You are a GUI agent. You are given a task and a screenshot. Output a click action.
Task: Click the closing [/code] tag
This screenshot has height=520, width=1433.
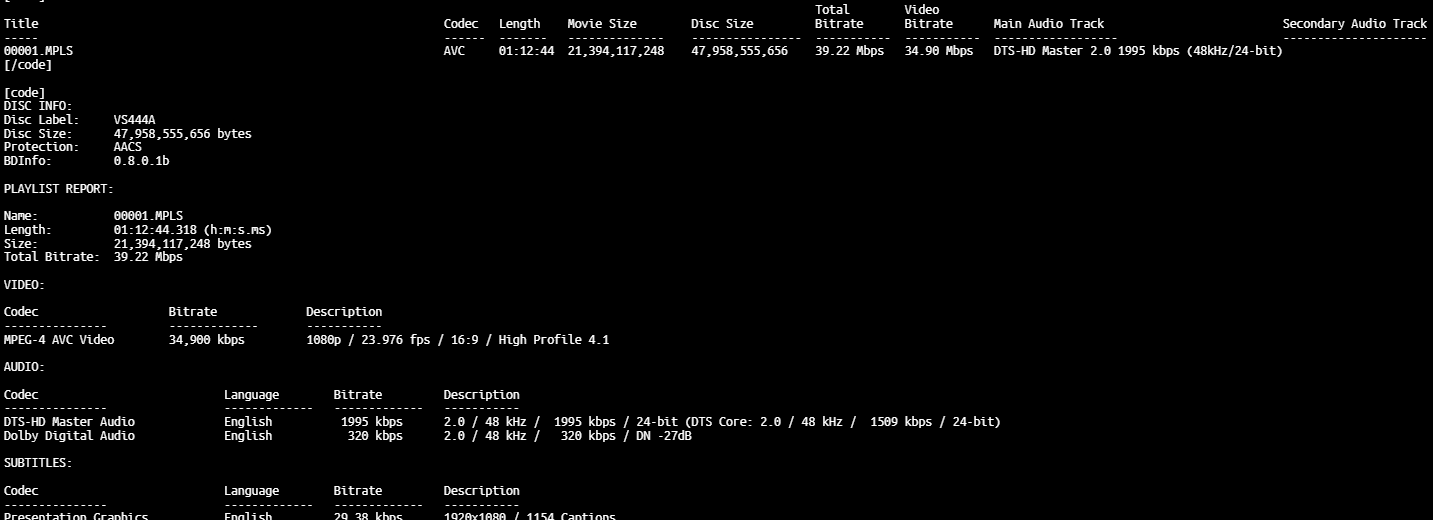point(28,65)
